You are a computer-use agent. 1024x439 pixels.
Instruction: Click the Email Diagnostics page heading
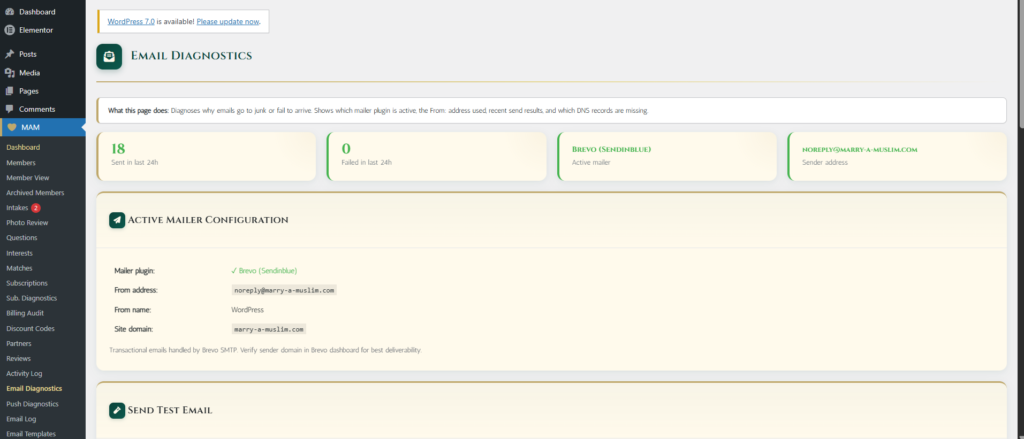coord(191,56)
